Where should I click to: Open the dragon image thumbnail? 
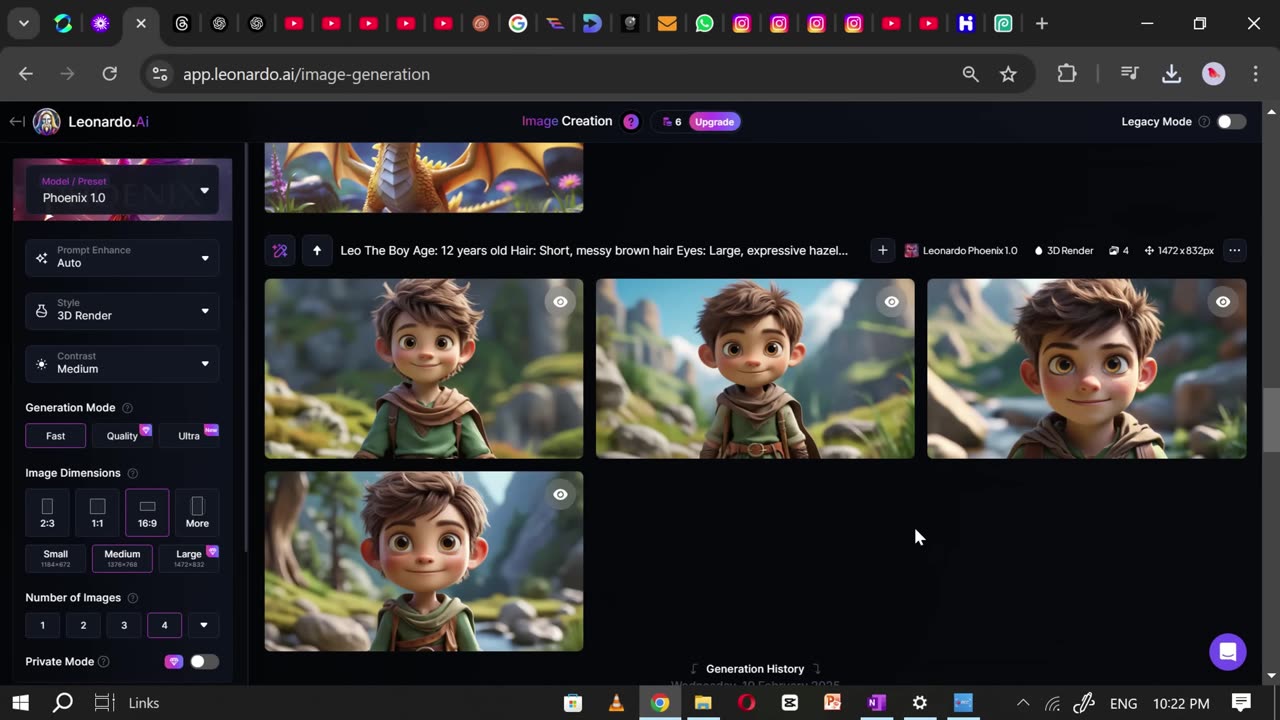424,177
